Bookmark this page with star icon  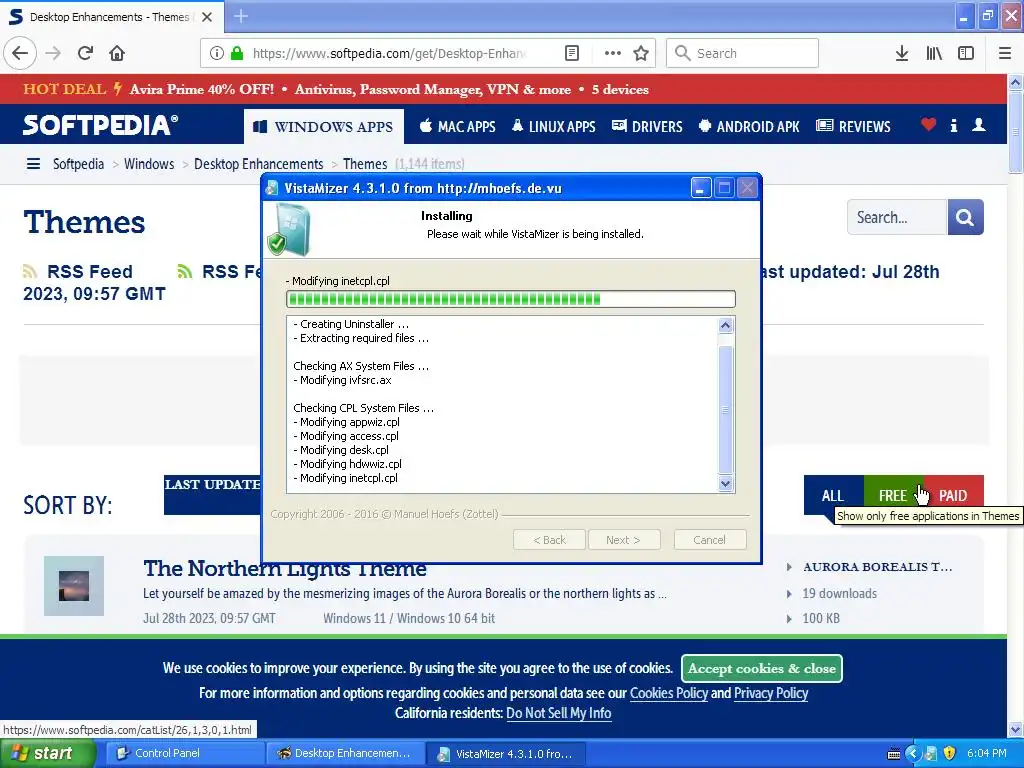pos(641,53)
